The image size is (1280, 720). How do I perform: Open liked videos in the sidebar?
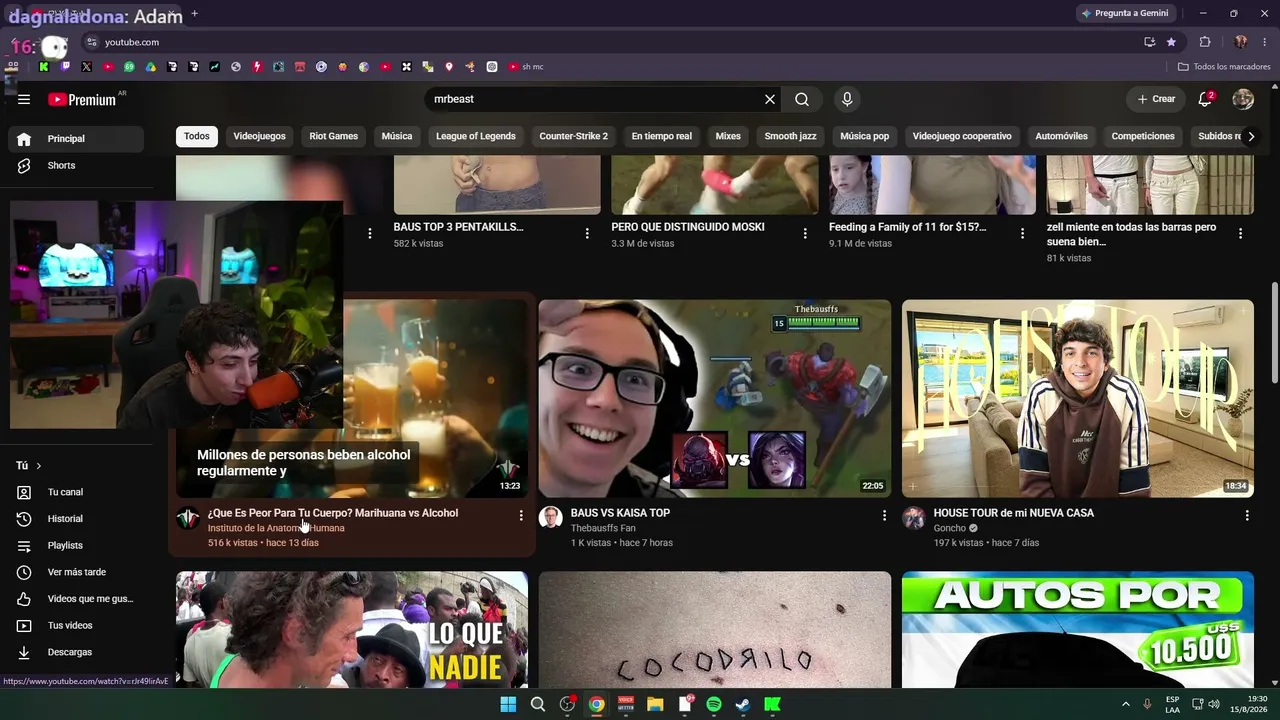[x=76, y=599]
